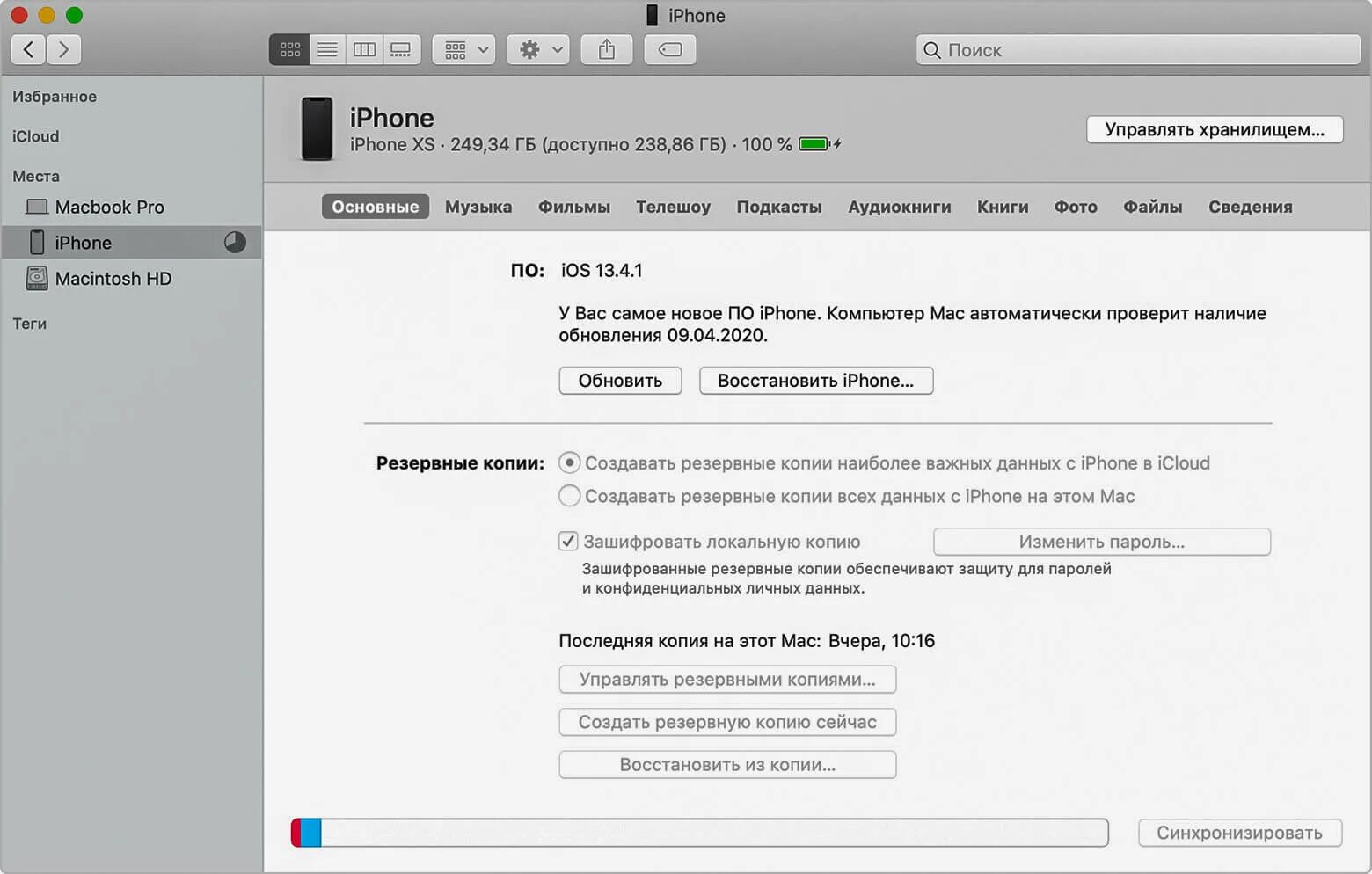Click the magnifier icon in search
This screenshot has height=874, width=1372.
point(932,50)
